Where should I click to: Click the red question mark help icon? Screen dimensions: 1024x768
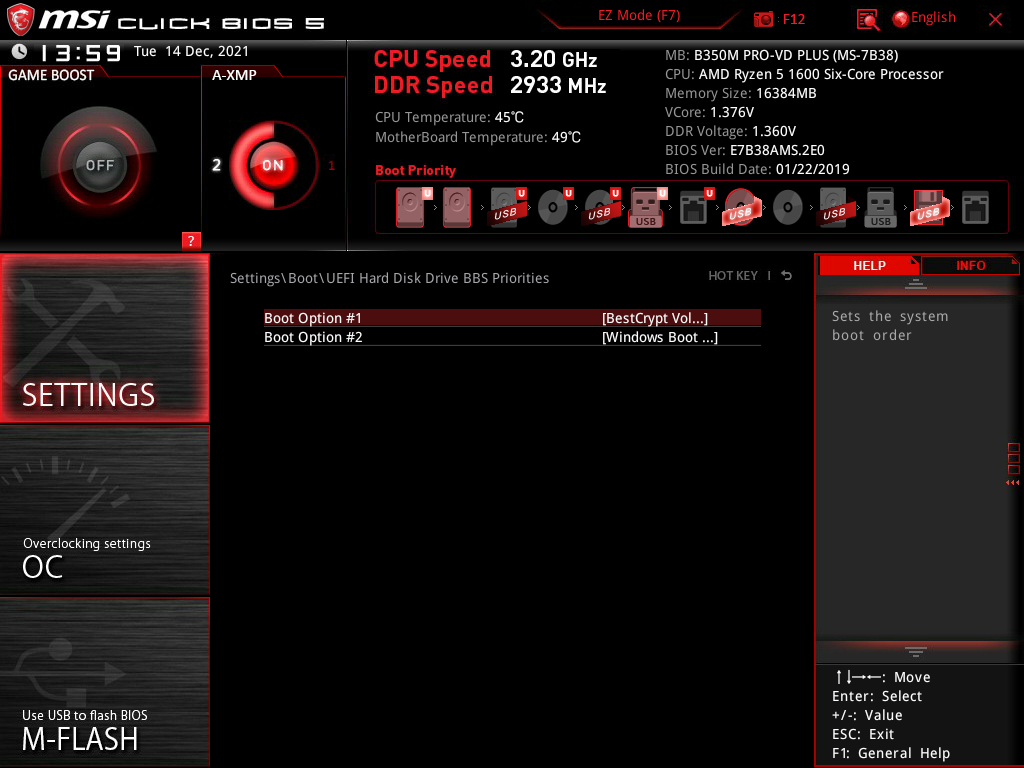[x=191, y=240]
